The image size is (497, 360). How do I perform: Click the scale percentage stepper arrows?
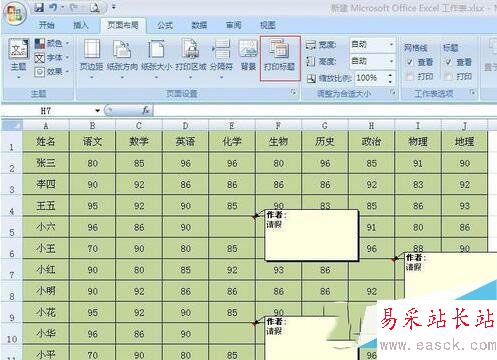click(x=390, y=78)
